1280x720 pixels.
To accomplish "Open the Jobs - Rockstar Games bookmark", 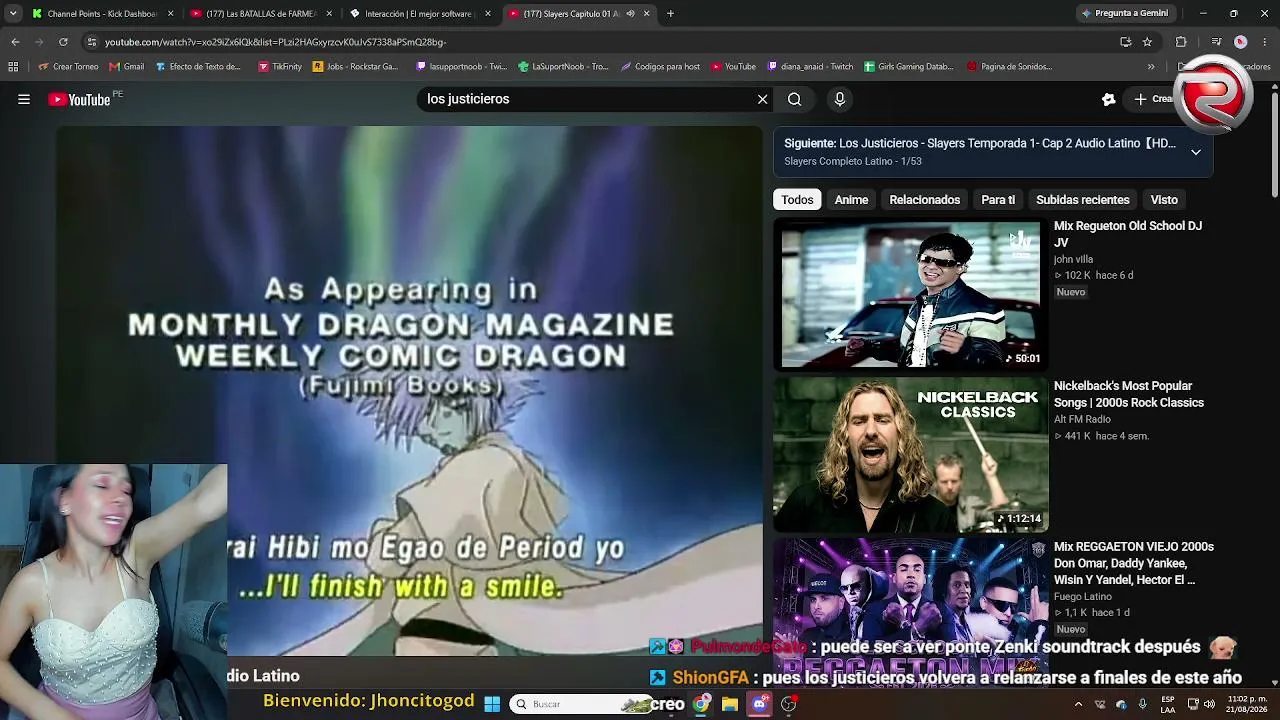I will pos(356,67).
